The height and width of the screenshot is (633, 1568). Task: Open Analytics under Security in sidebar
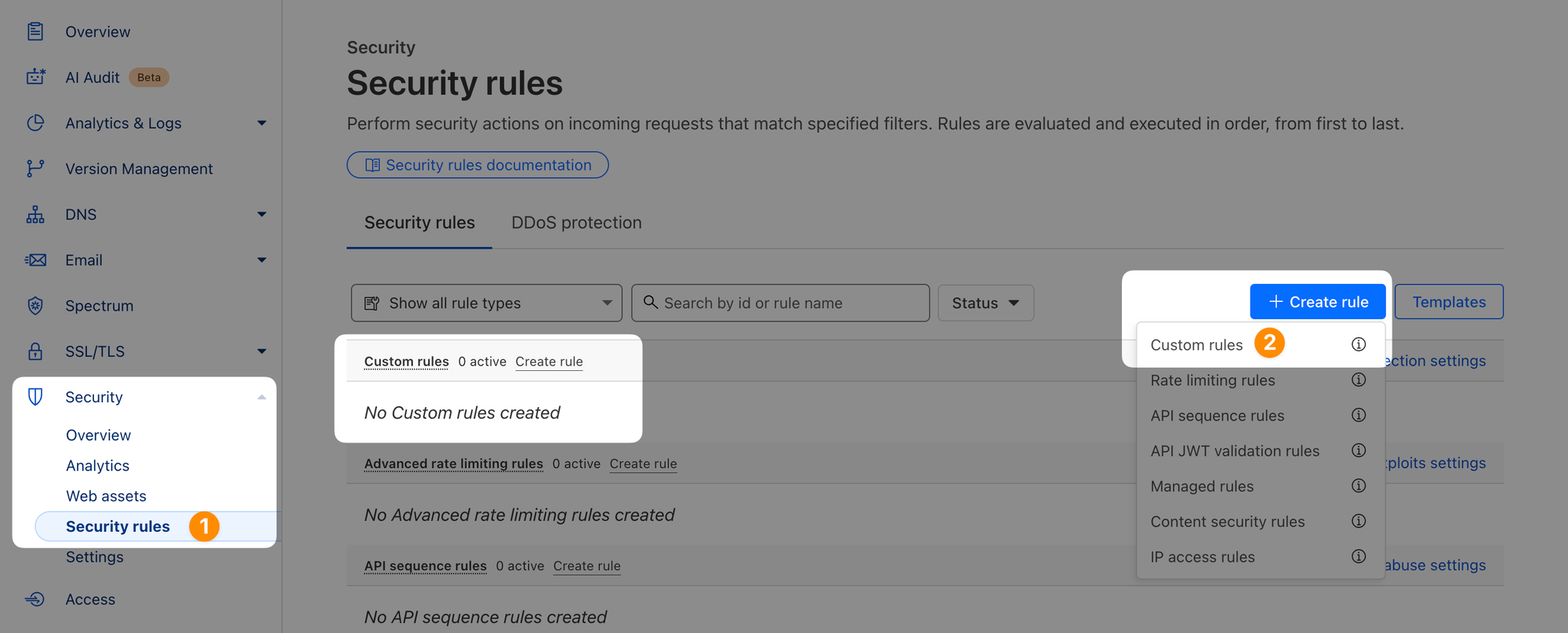point(97,465)
